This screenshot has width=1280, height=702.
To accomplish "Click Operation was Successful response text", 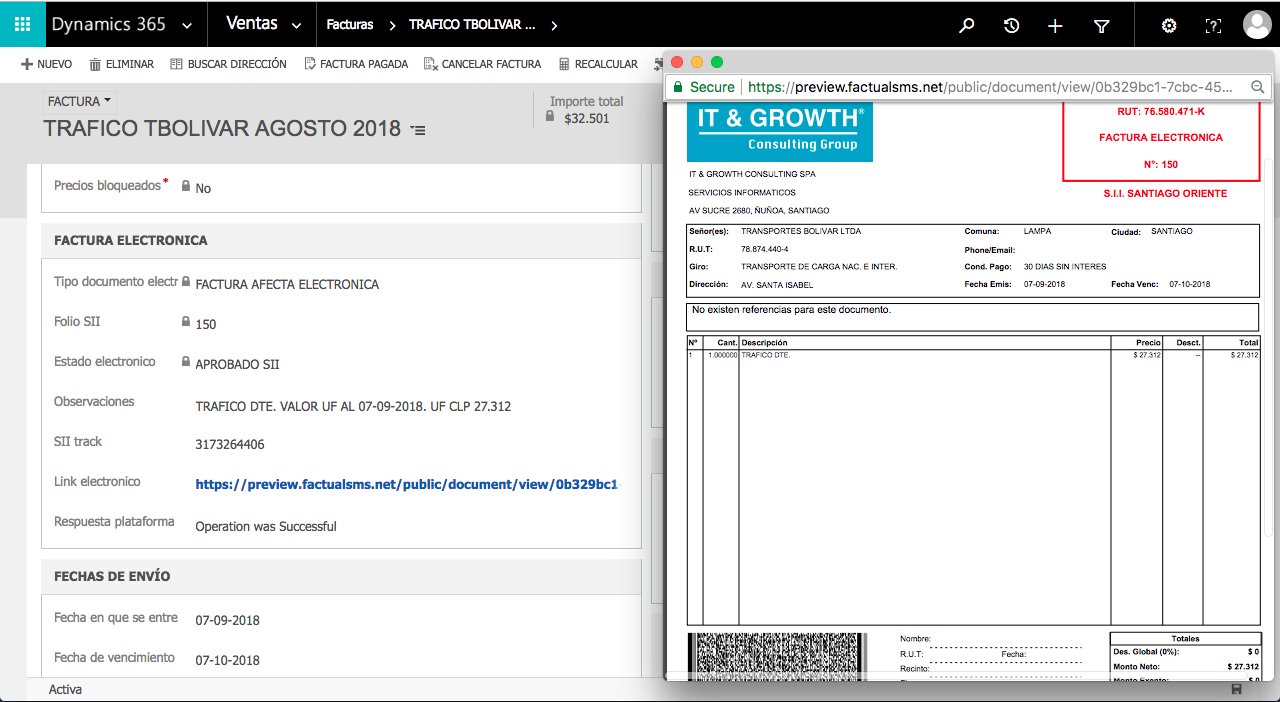I will (x=266, y=526).
